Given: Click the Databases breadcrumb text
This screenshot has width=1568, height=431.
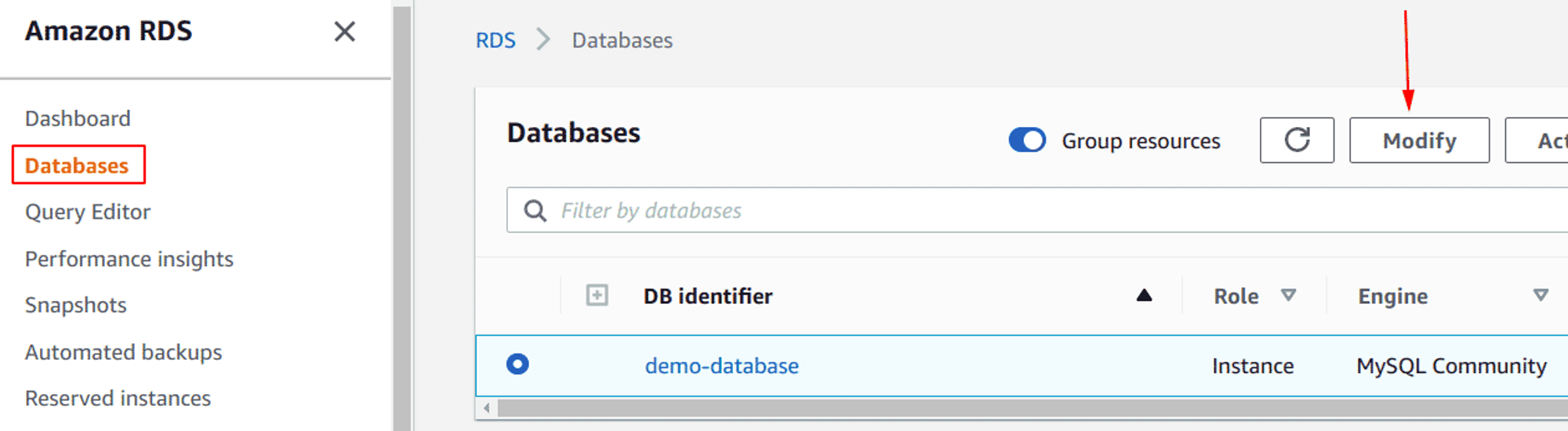Looking at the screenshot, I should (x=622, y=40).
